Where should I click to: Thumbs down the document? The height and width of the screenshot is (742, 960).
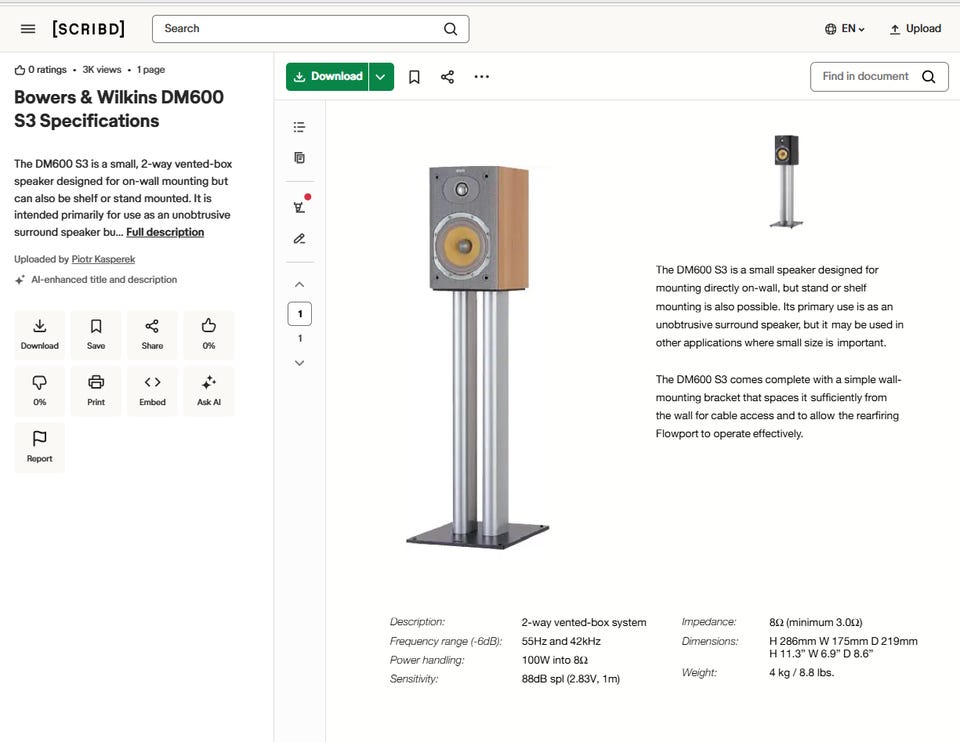[40, 391]
